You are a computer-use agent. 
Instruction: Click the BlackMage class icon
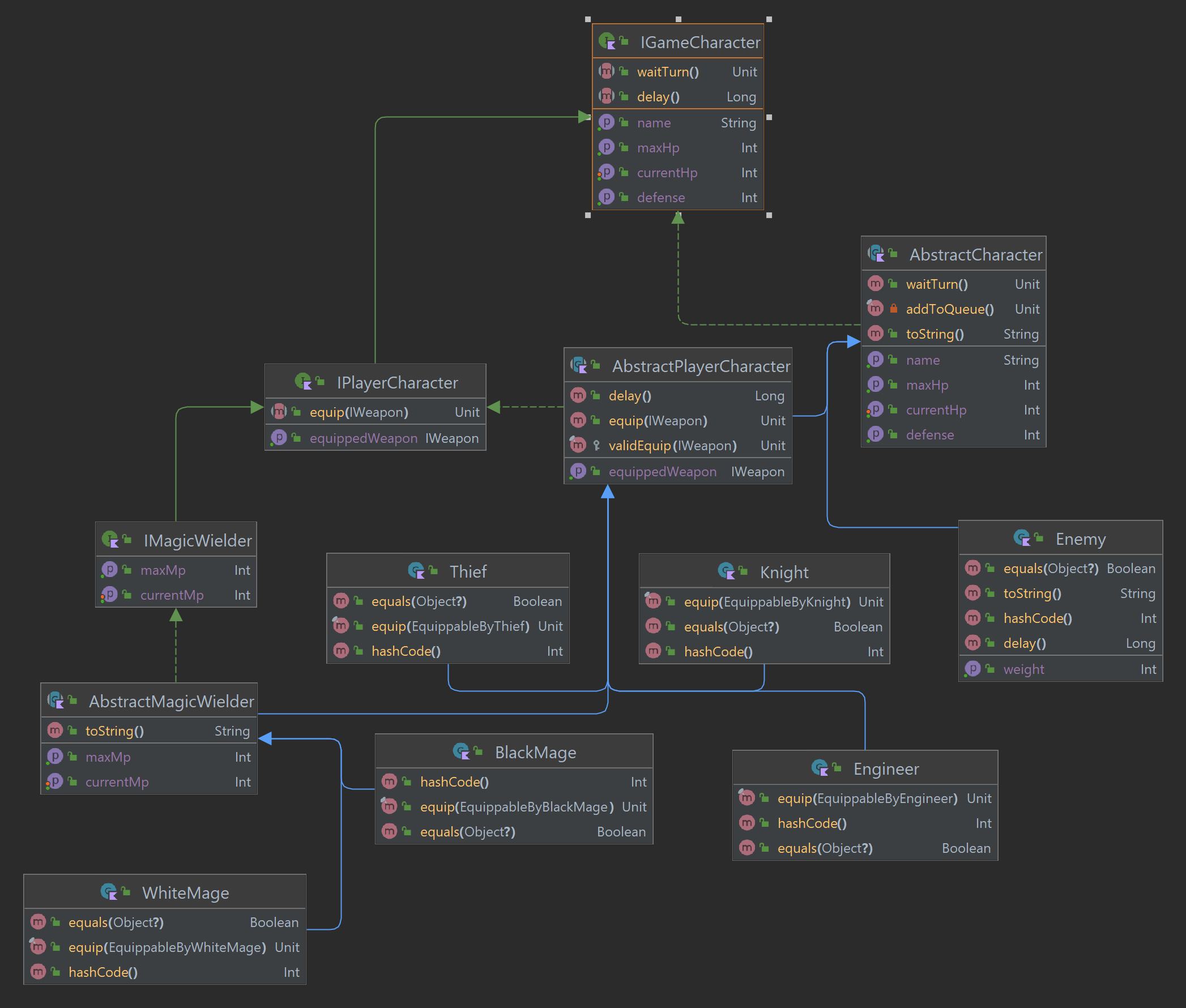point(461,751)
